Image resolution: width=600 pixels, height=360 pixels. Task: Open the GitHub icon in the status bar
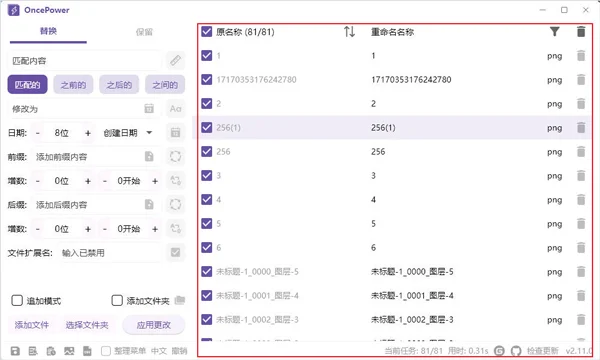click(516, 351)
